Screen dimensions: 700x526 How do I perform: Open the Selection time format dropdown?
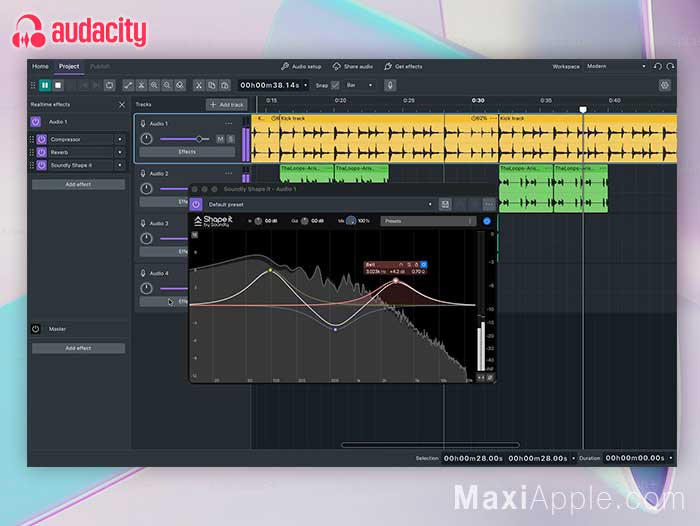[574, 459]
